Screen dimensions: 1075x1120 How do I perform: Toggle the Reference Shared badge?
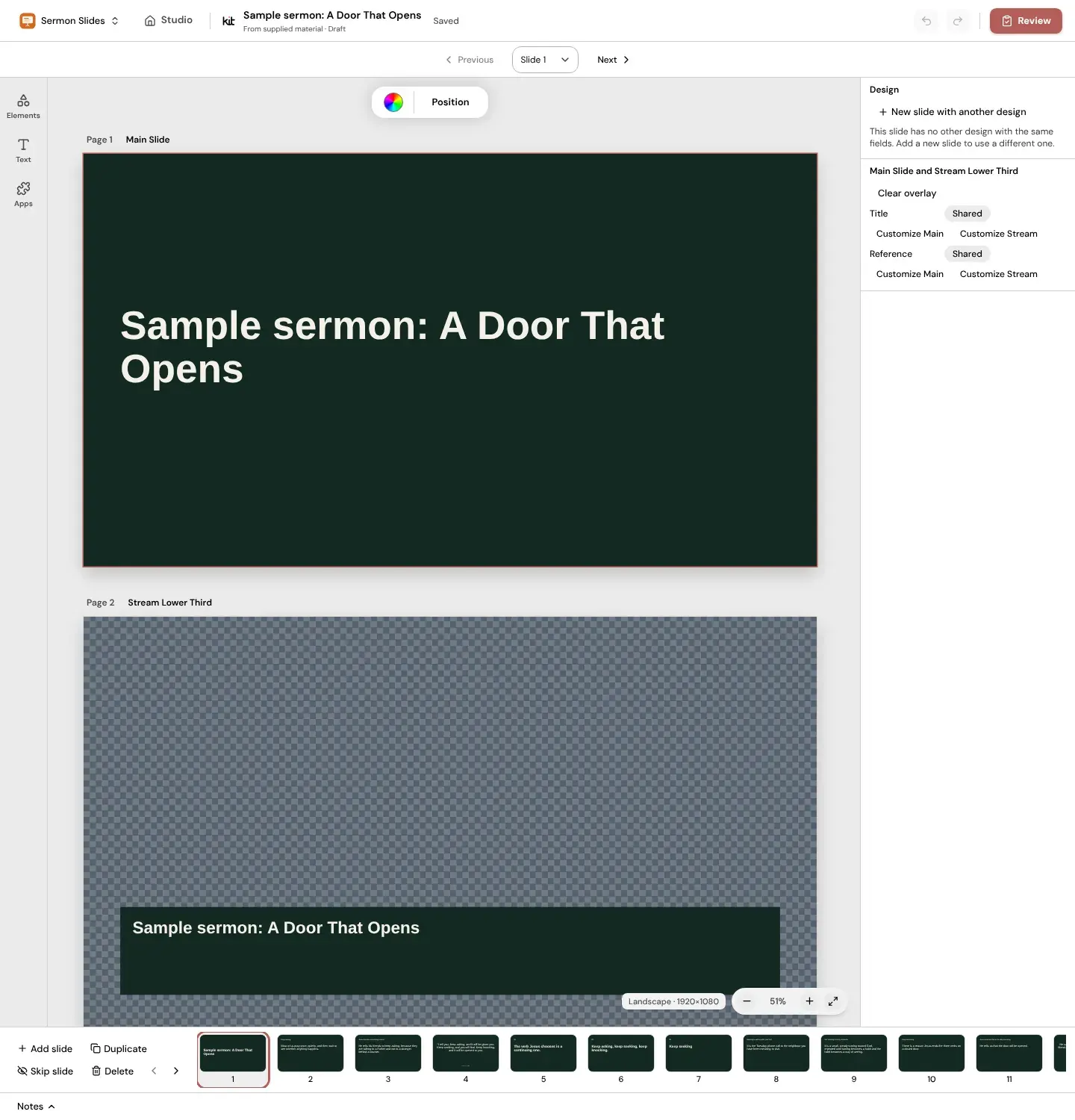pyautogui.click(x=967, y=254)
